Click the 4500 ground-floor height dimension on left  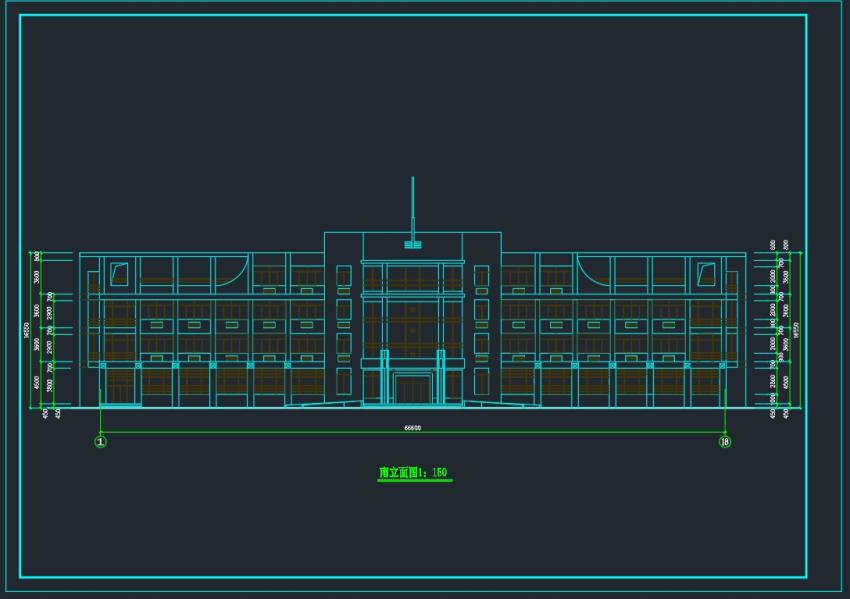tap(37, 382)
